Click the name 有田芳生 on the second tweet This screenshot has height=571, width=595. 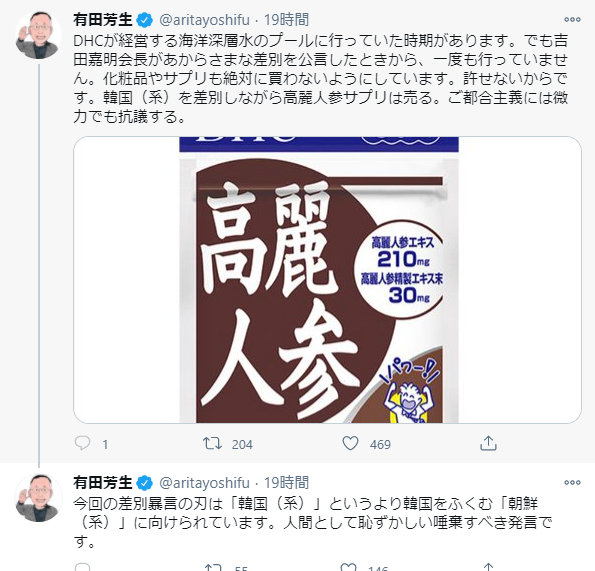click(103, 483)
